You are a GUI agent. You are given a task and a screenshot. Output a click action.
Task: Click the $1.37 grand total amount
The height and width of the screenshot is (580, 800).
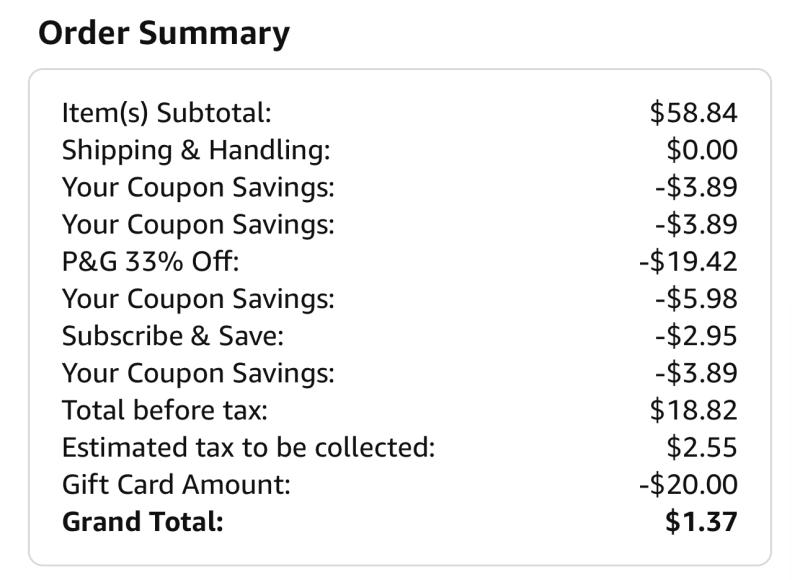(x=702, y=522)
